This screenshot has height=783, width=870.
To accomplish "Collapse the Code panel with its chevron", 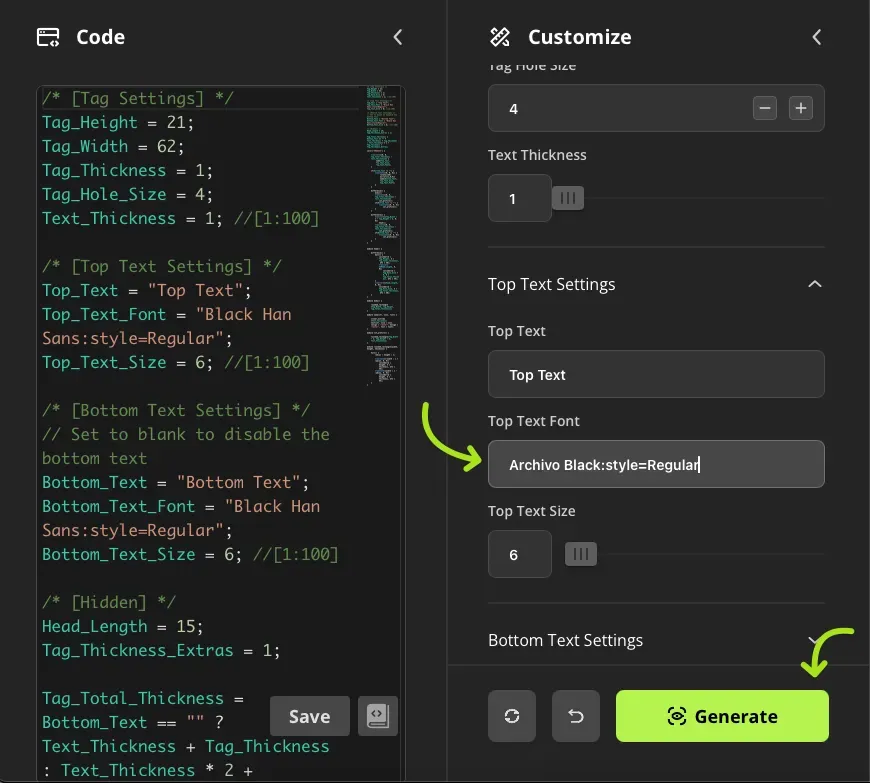I will click(x=398, y=37).
